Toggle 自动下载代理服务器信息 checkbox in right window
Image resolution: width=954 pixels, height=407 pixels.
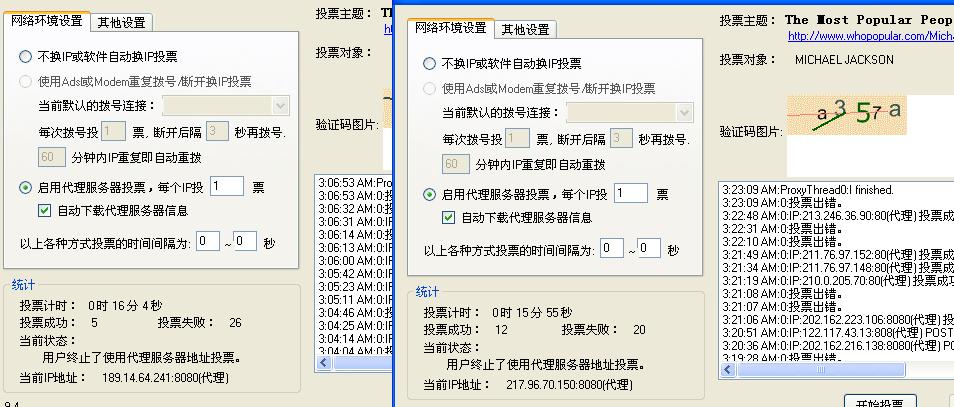tap(448, 218)
